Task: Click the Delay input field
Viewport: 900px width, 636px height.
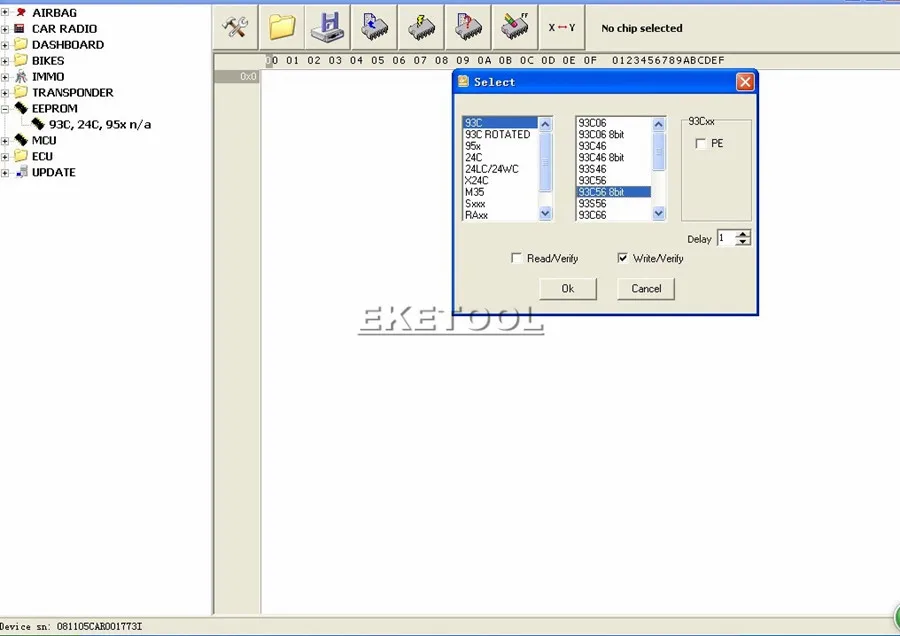Action: [x=727, y=238]
